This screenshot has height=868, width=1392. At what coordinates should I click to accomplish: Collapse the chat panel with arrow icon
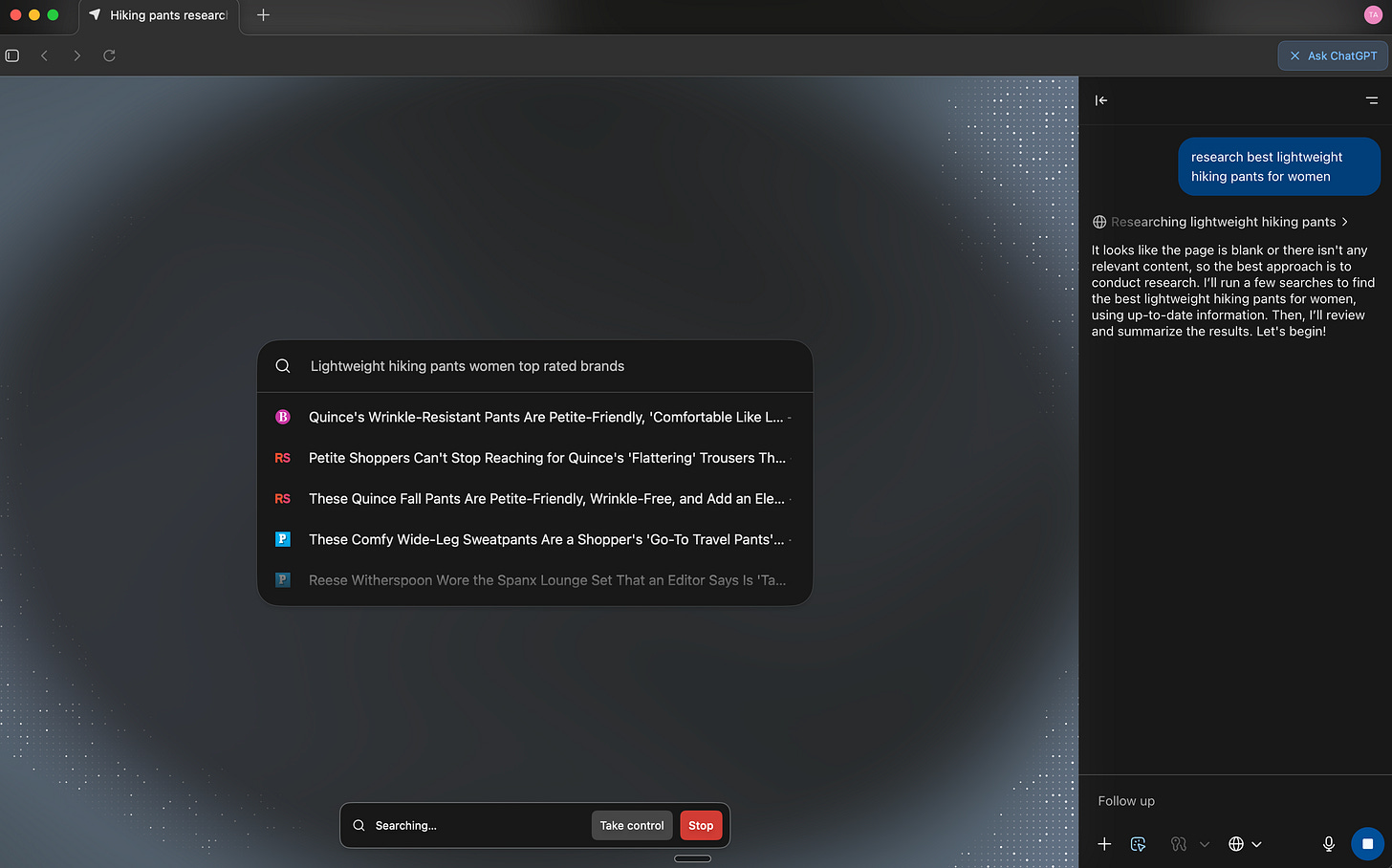pyautogui.click(x=1101, y=100)
